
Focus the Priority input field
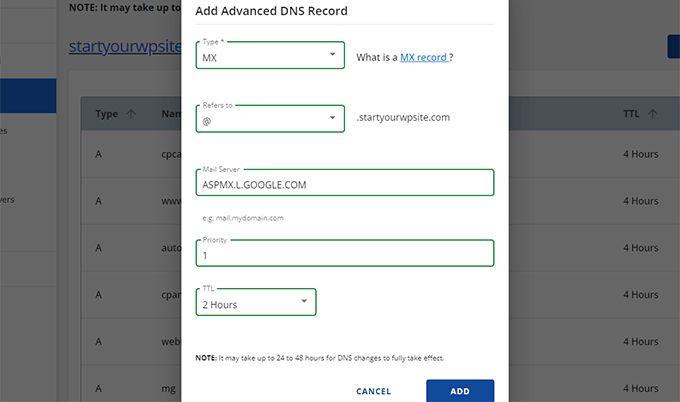coord(345,255)
